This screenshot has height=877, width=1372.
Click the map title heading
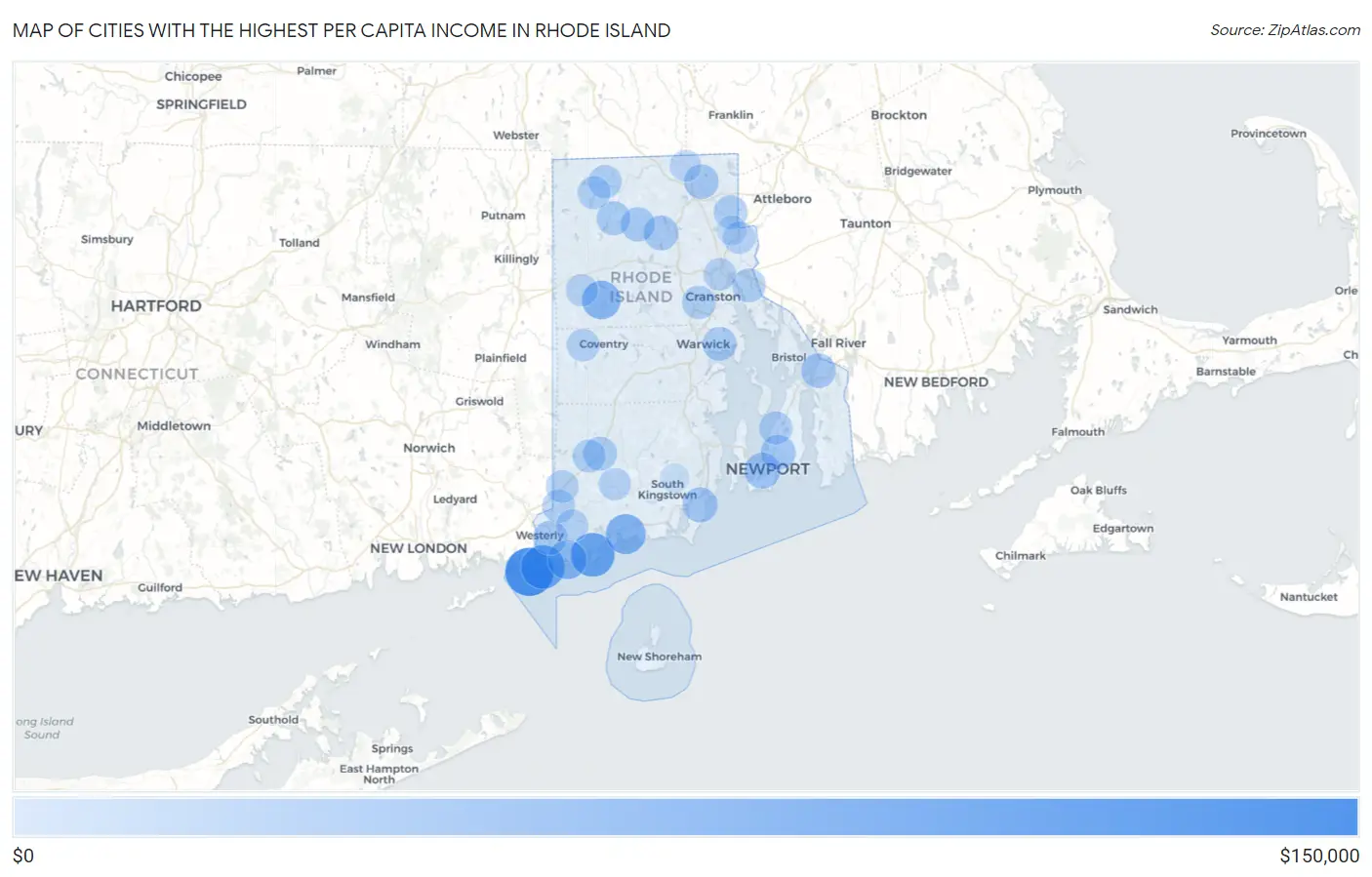click(x=342, y=30)
